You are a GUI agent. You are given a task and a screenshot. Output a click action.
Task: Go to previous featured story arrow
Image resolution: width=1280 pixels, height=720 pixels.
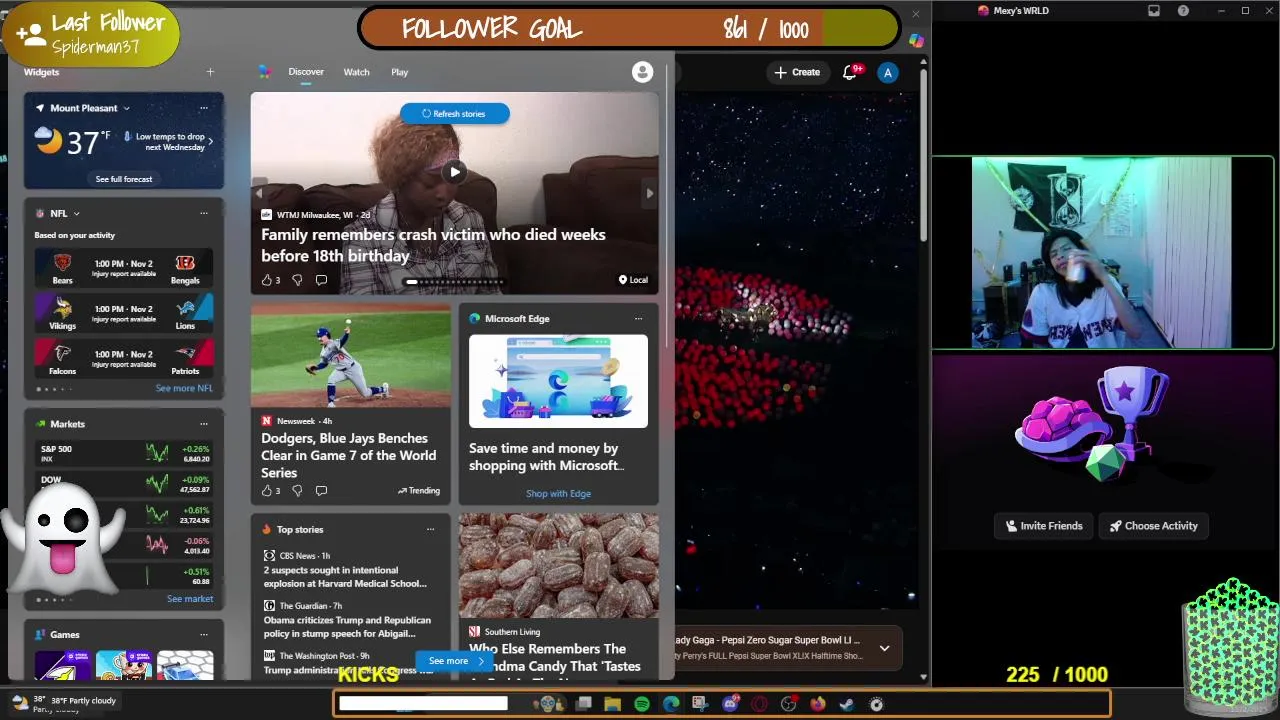[x=259, y=194]
